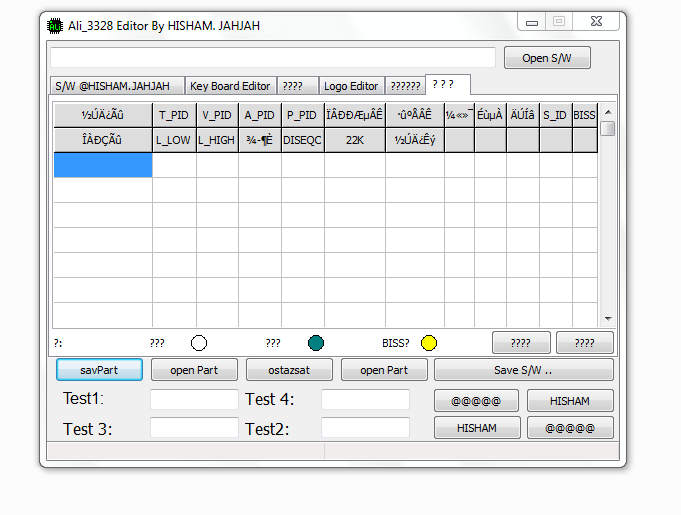This screenshot has height=515, width=681.
Task: Click the file path input field at top
Action: pos(273,57)
